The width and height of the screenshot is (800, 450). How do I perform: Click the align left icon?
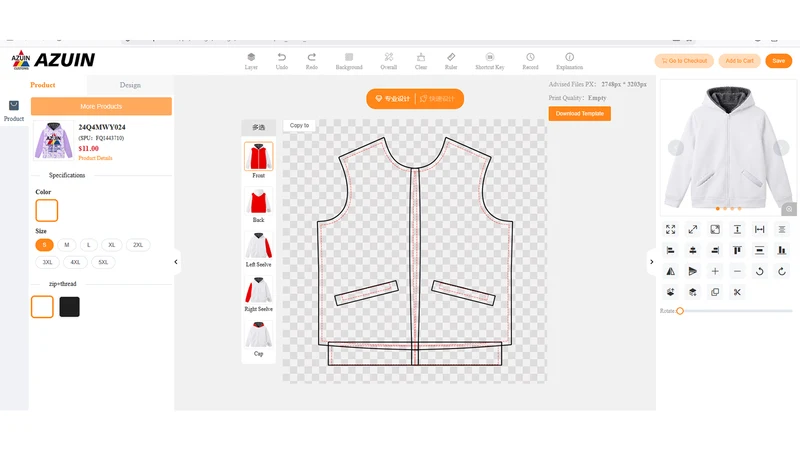(x=670, y=251)
